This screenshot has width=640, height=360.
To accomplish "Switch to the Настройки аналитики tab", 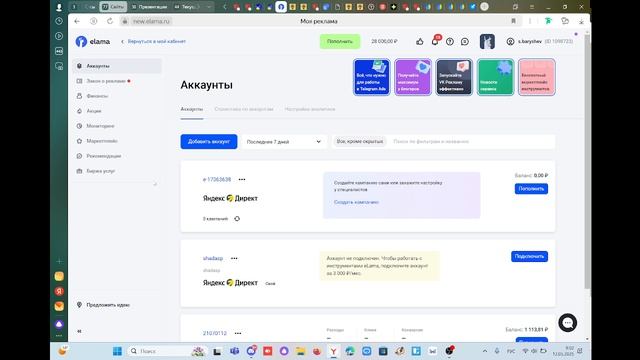I will 310,109.
